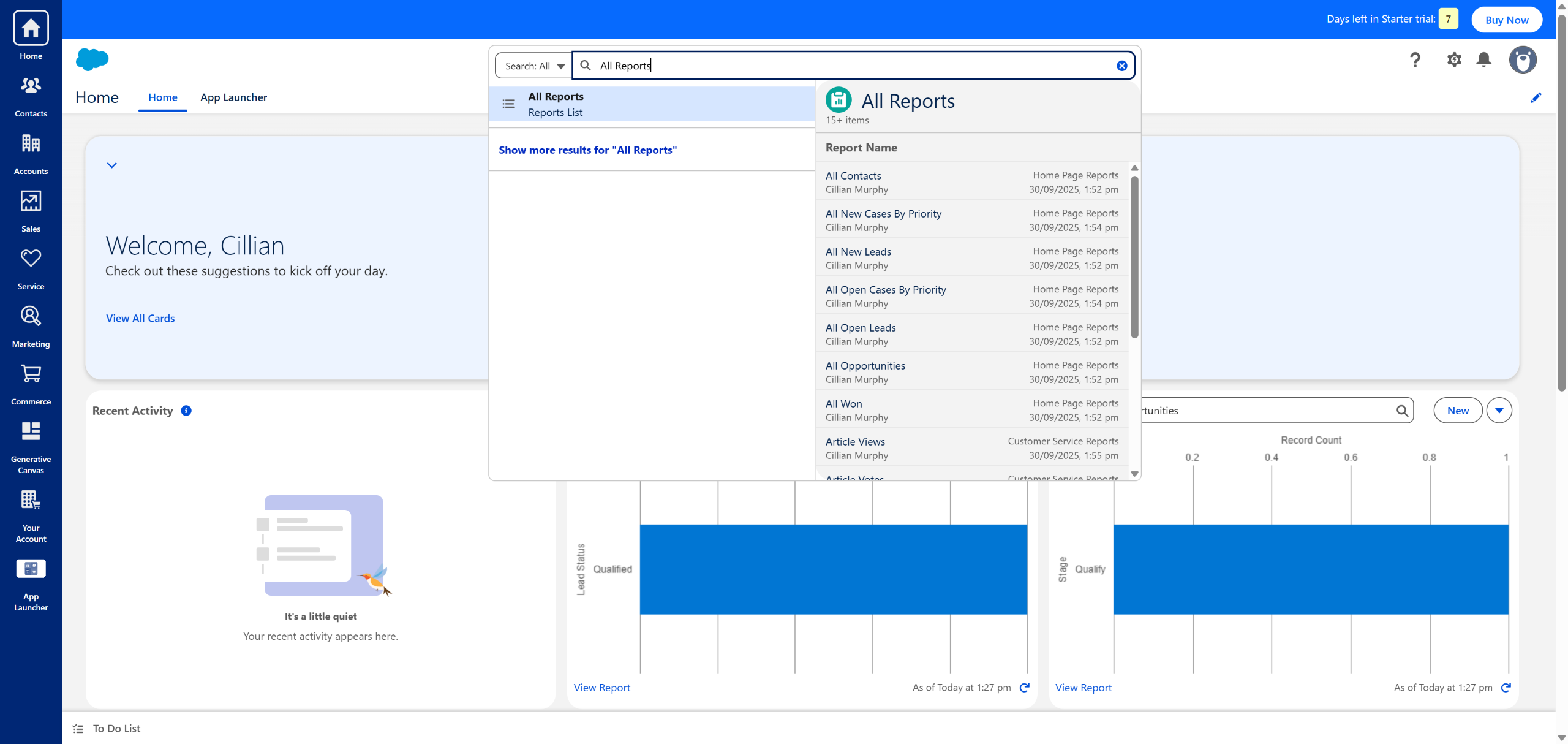The image size is (1568, 744).
Task: Refresh the Lead Status chart
Action: (x=1024, y=688)
